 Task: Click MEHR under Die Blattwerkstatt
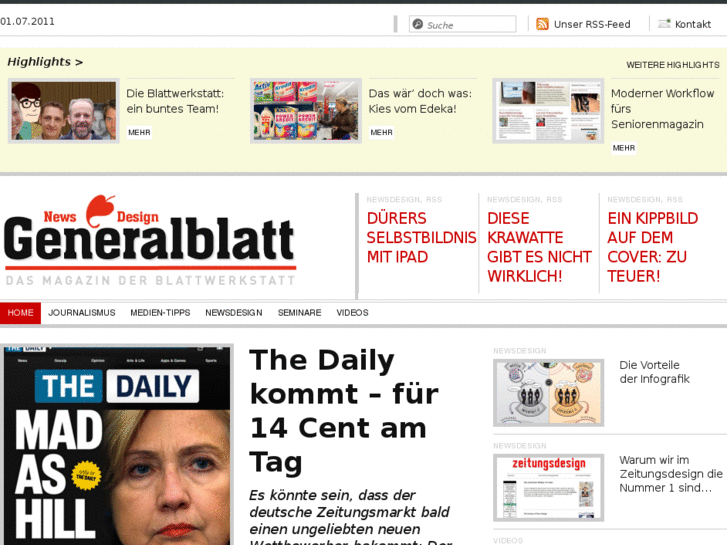point(139,132)
